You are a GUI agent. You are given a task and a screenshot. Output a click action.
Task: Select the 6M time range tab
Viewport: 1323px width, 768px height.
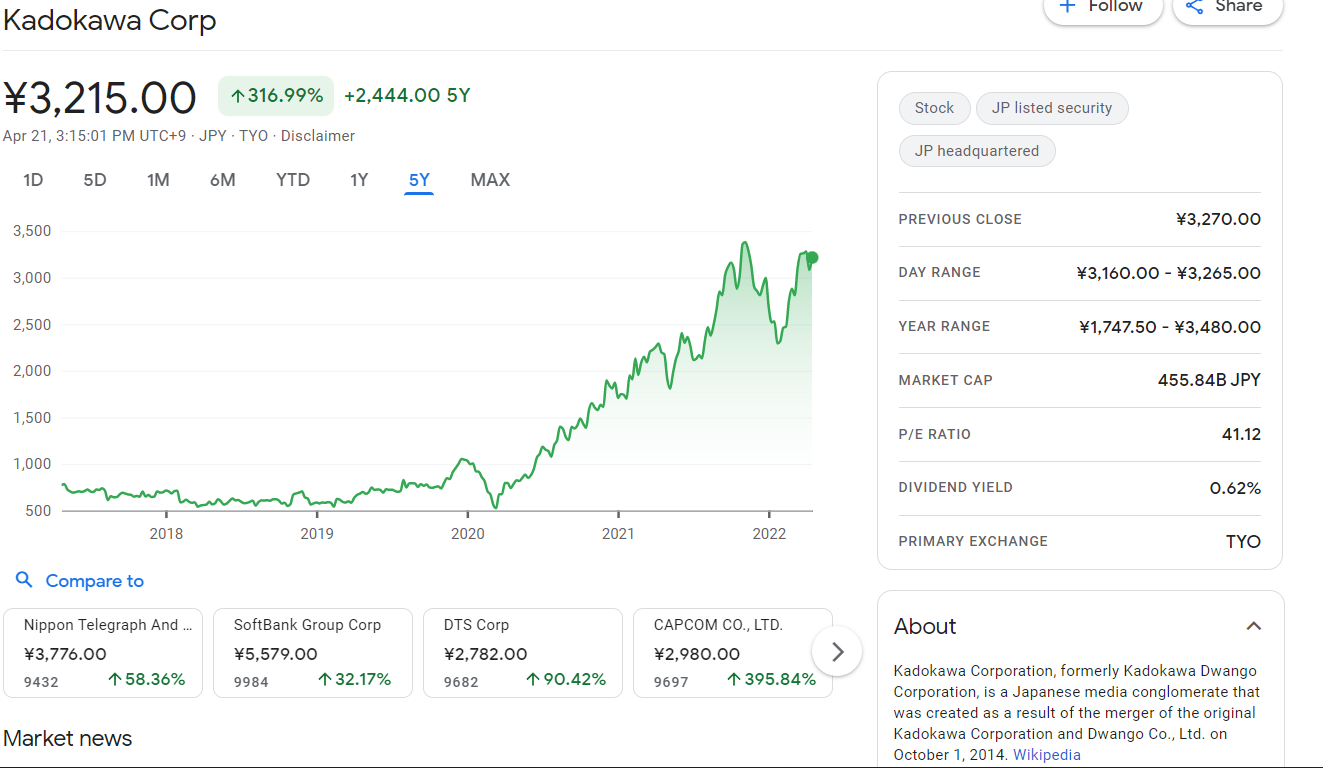223,180
